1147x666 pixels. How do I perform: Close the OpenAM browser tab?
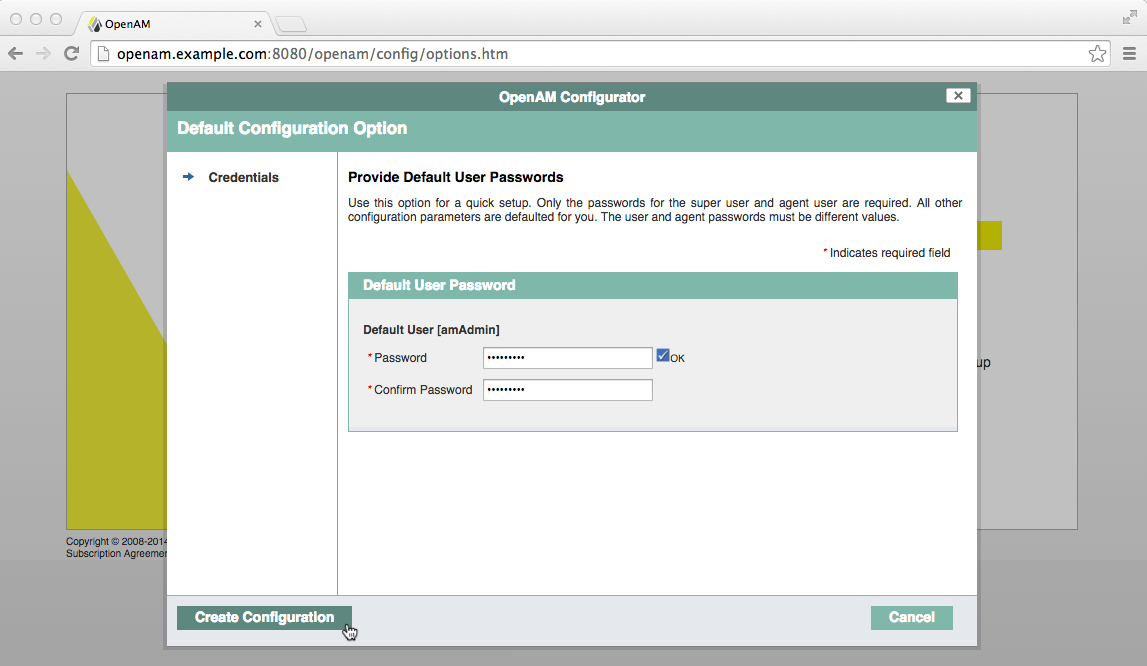(x=257, y=24)
